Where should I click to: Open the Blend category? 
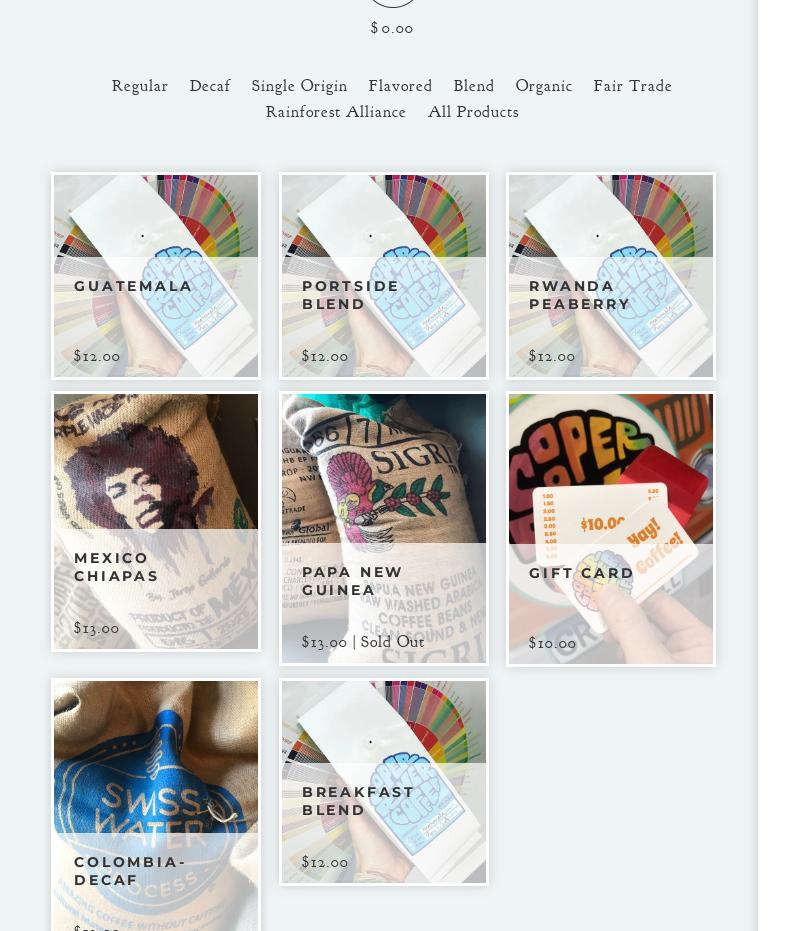(x=473, y=86)
